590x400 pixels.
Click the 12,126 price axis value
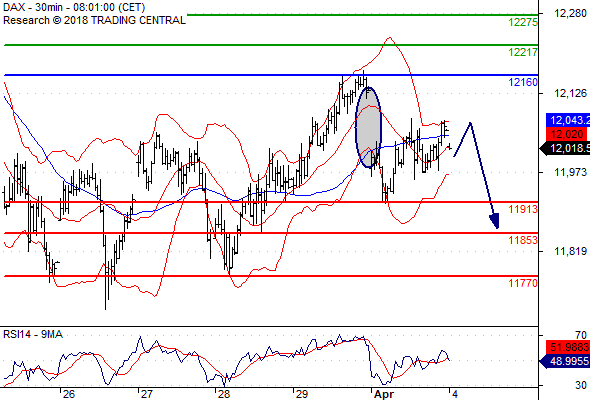[x=570, y=93]
